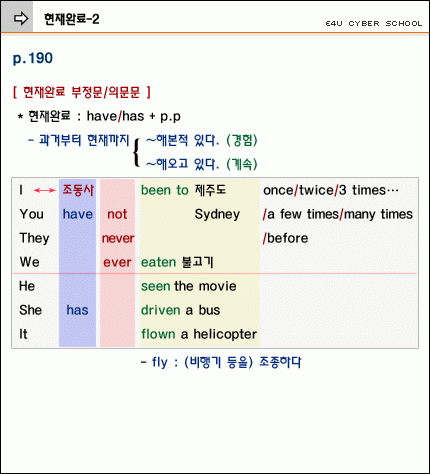Click 'driven a bus' phrase
The image size is (430, 474).
tap(180, 310)
